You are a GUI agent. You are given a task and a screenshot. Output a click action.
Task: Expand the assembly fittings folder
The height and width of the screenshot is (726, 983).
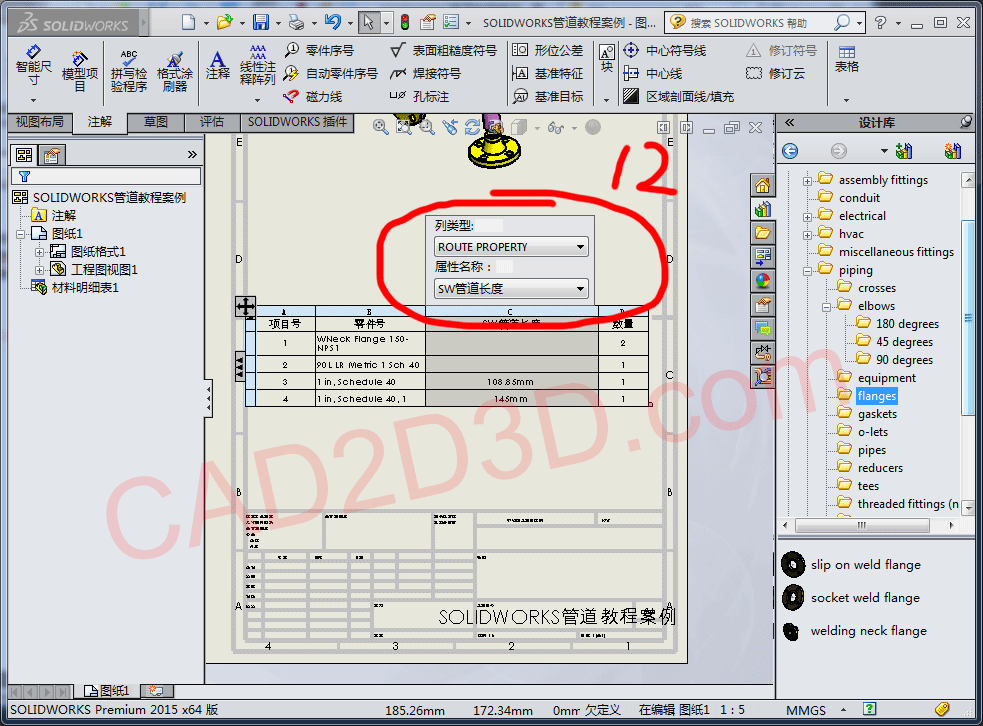807,181
